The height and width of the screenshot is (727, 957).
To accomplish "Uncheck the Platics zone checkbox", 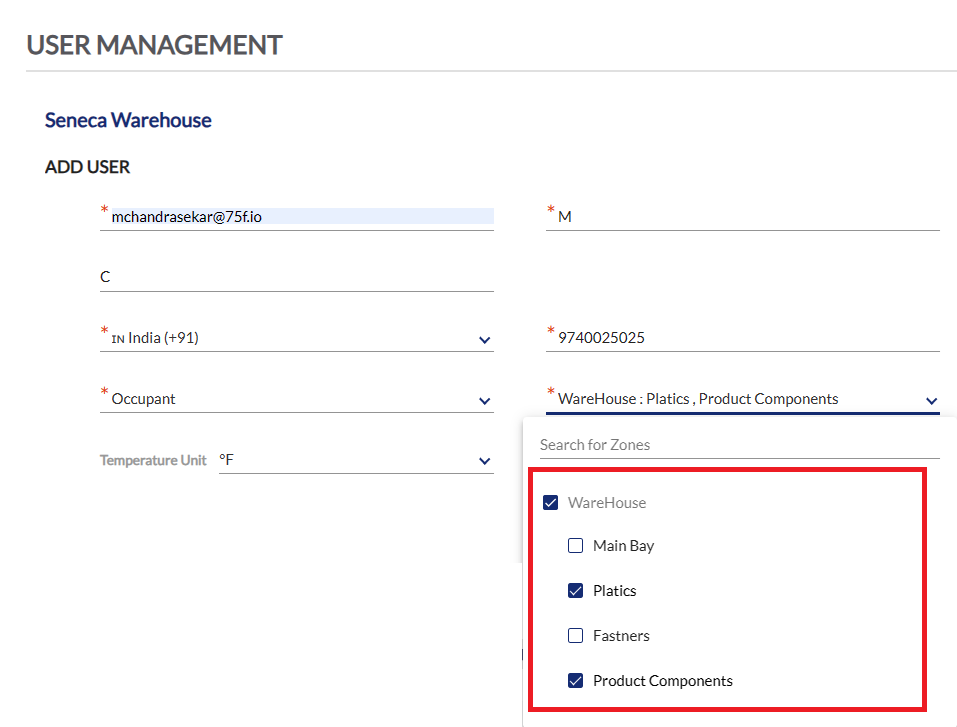I will pos(575,590).
